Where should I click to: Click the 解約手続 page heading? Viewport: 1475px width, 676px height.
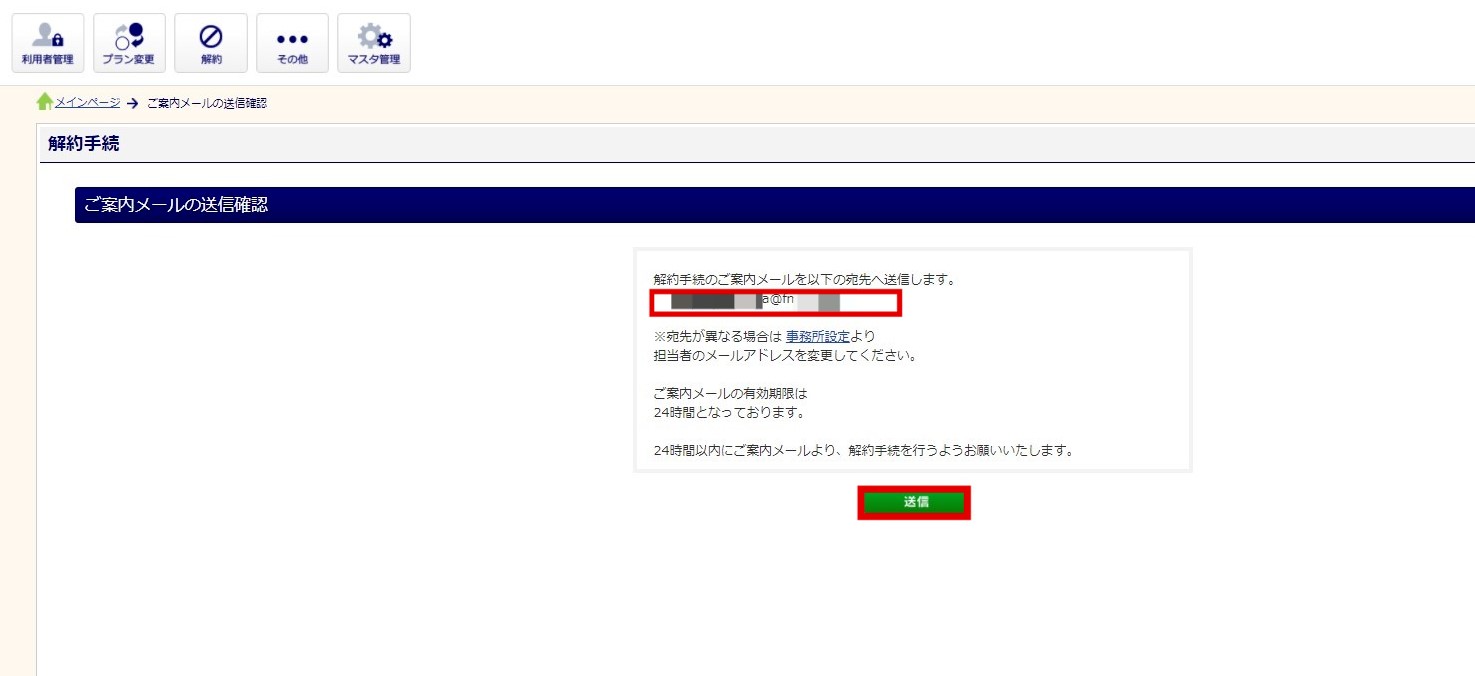[x=84, y=144]
